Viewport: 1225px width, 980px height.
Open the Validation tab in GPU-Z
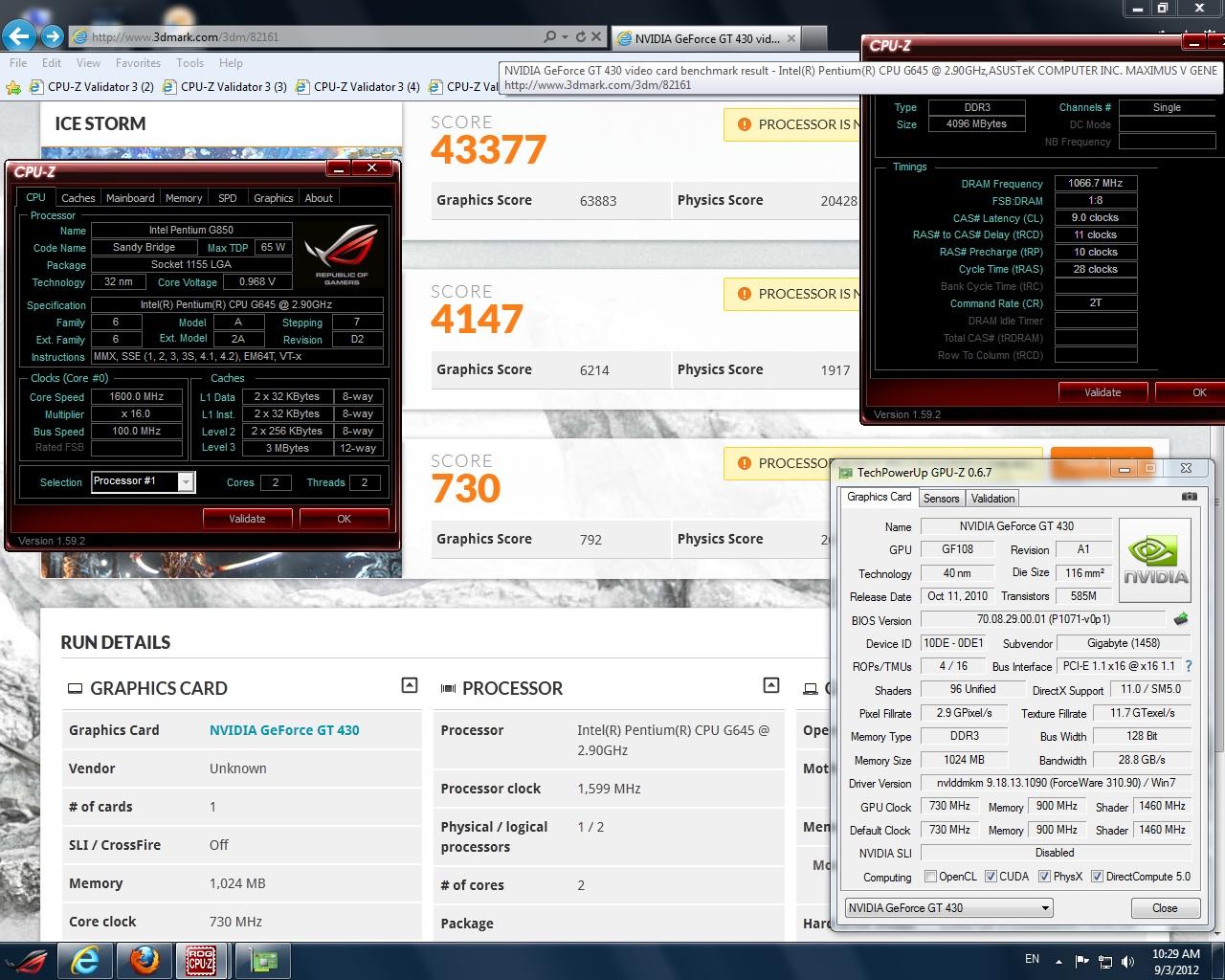pyautogui.click(x=992, y=499)
